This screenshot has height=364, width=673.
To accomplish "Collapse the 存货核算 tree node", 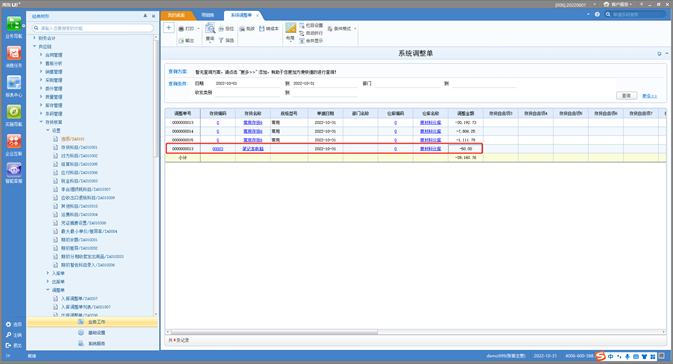I will point(41,122).
